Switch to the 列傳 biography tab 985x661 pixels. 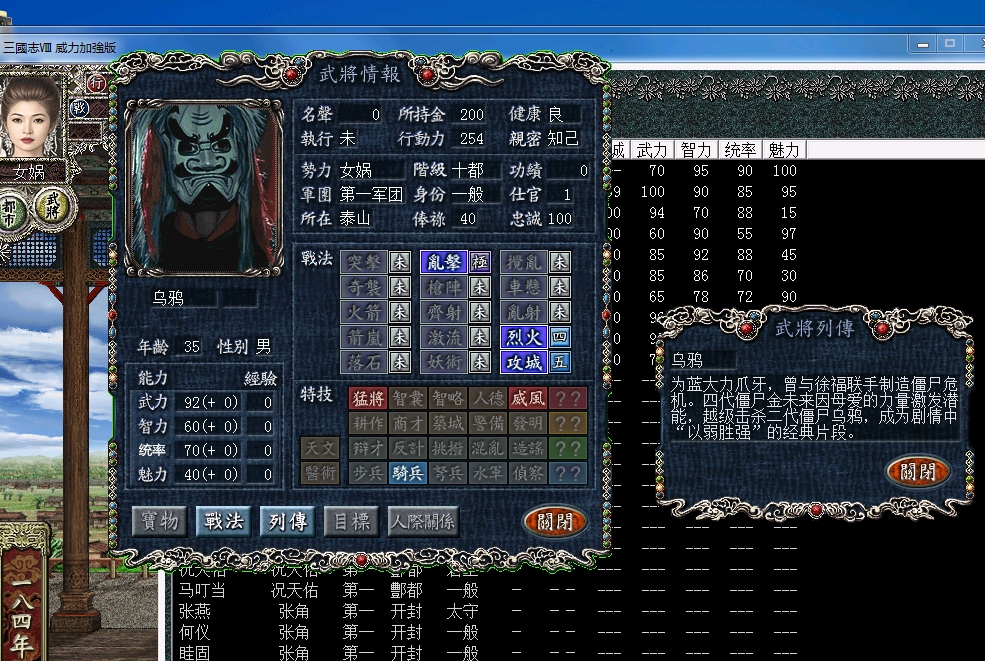[288, 521]
